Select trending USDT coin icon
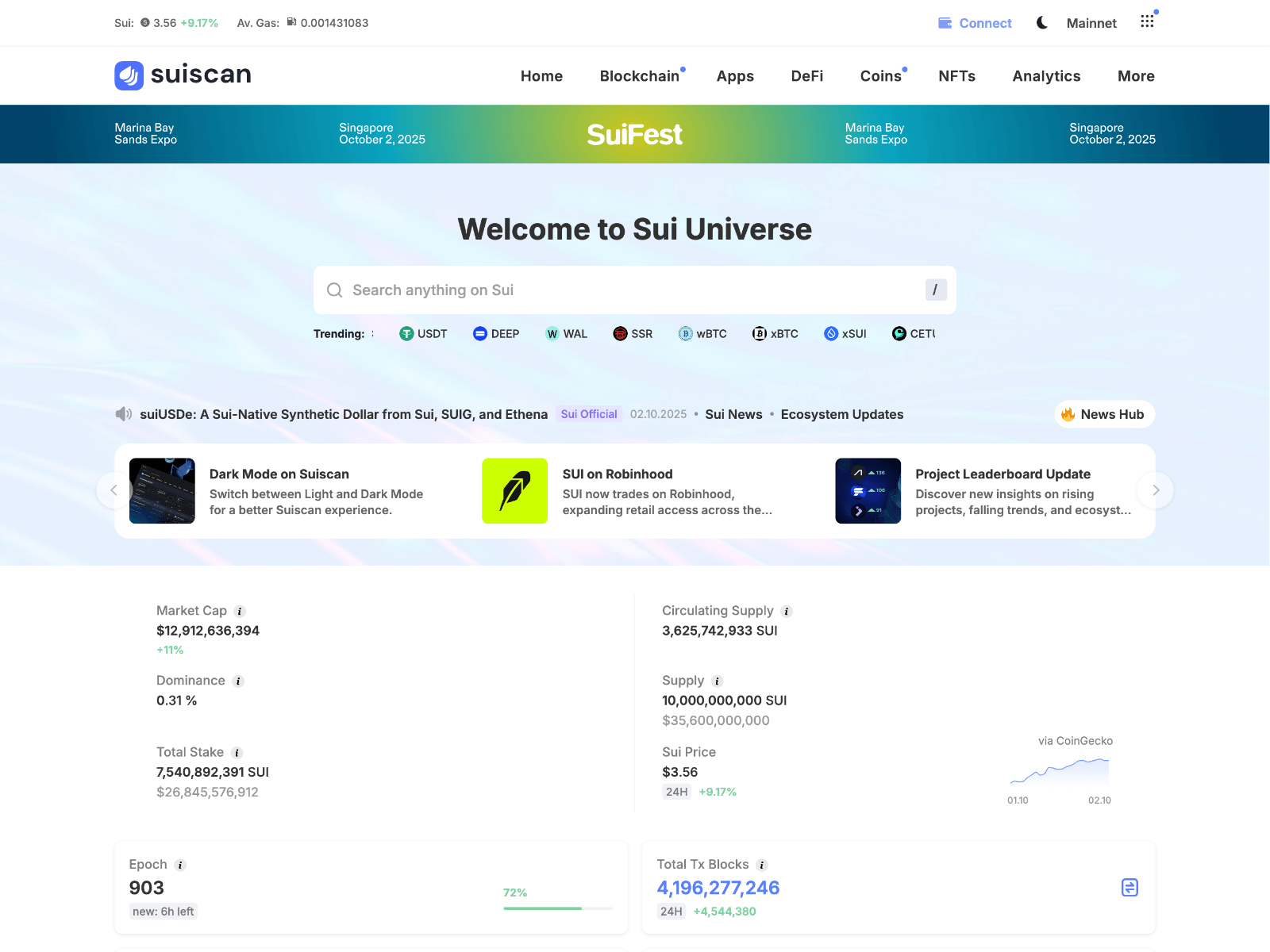1270x952 pixels. click(x=406, y=334)
